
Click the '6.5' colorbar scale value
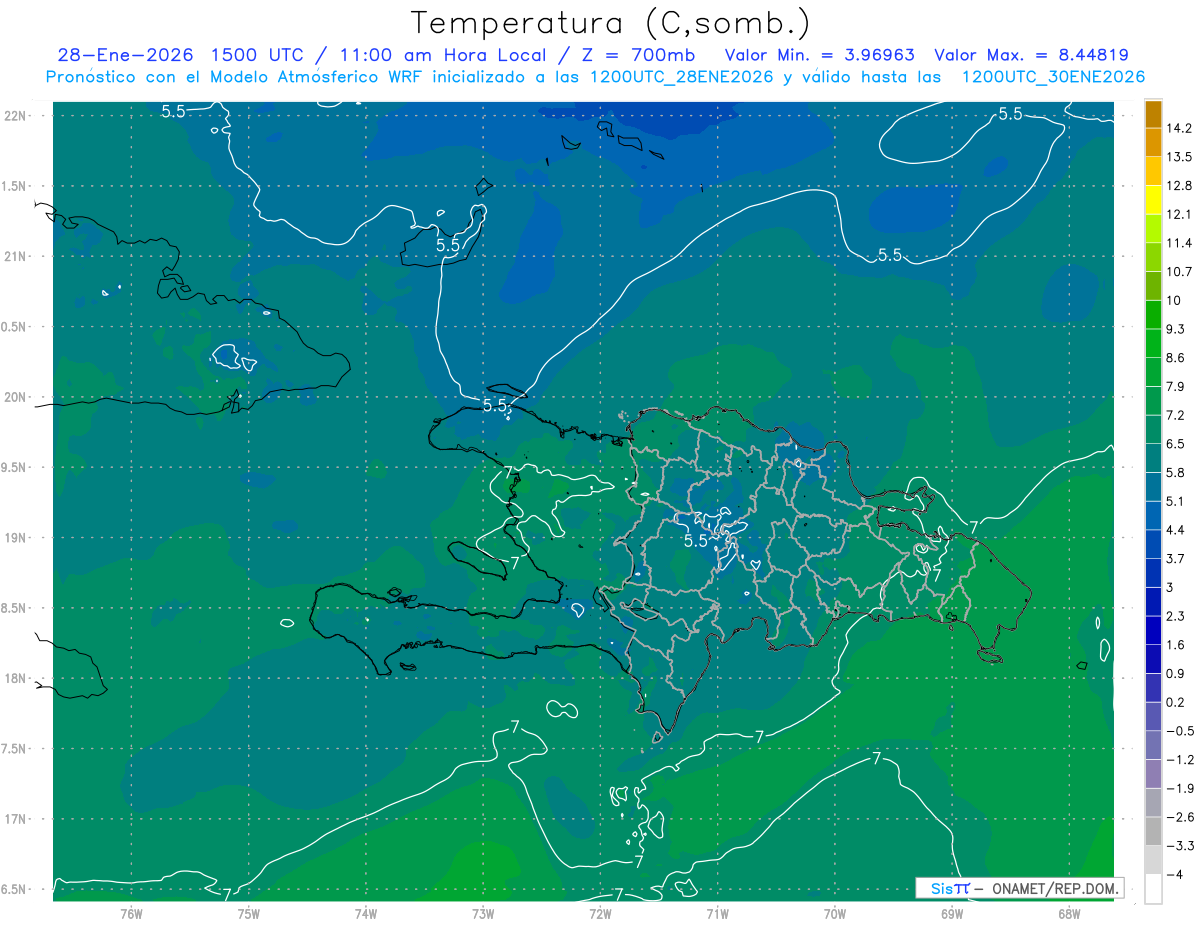click(1177, 443)
